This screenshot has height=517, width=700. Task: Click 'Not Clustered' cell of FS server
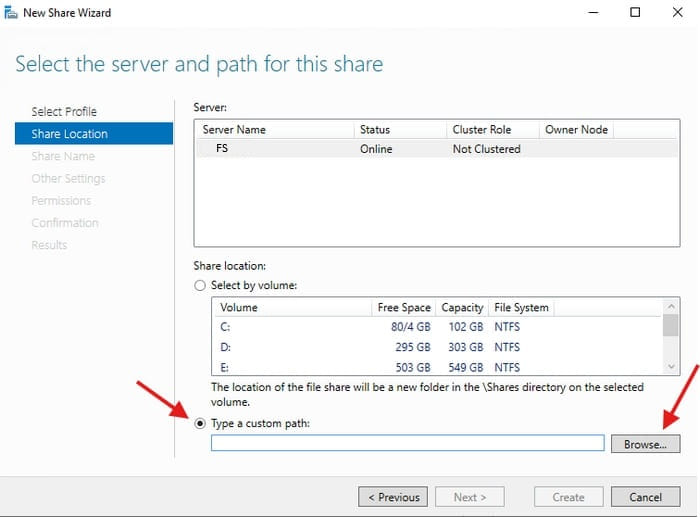pyautogui.click(x=487, y=149)
